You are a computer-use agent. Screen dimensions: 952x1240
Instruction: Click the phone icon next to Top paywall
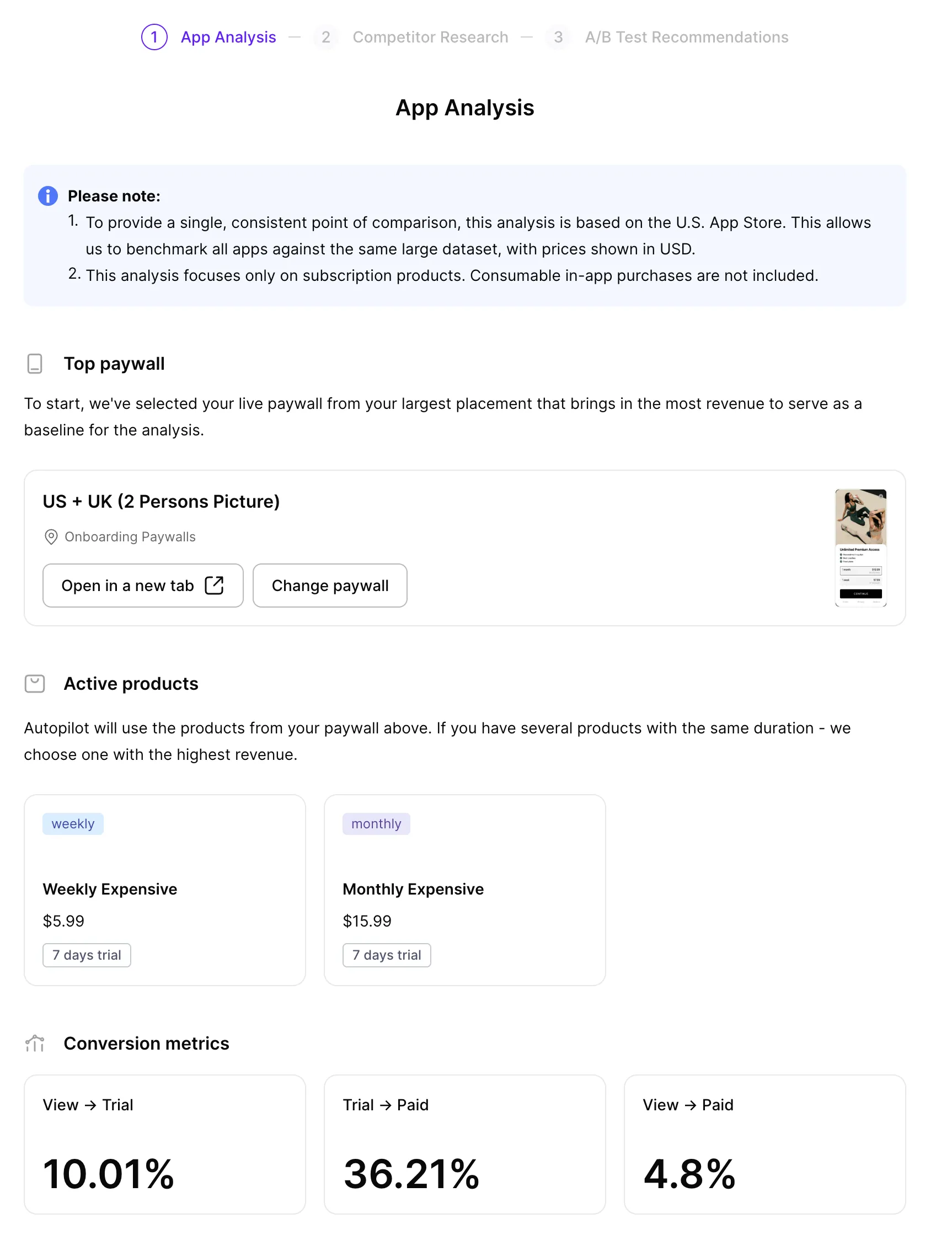pos(35,364)
